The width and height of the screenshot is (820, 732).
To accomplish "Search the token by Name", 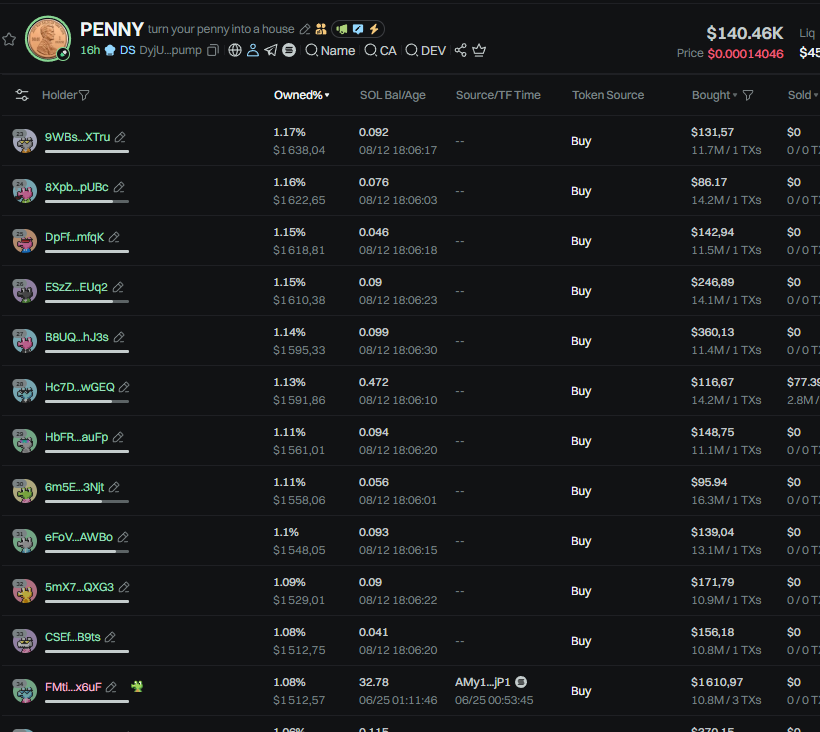I will point(330,50).
